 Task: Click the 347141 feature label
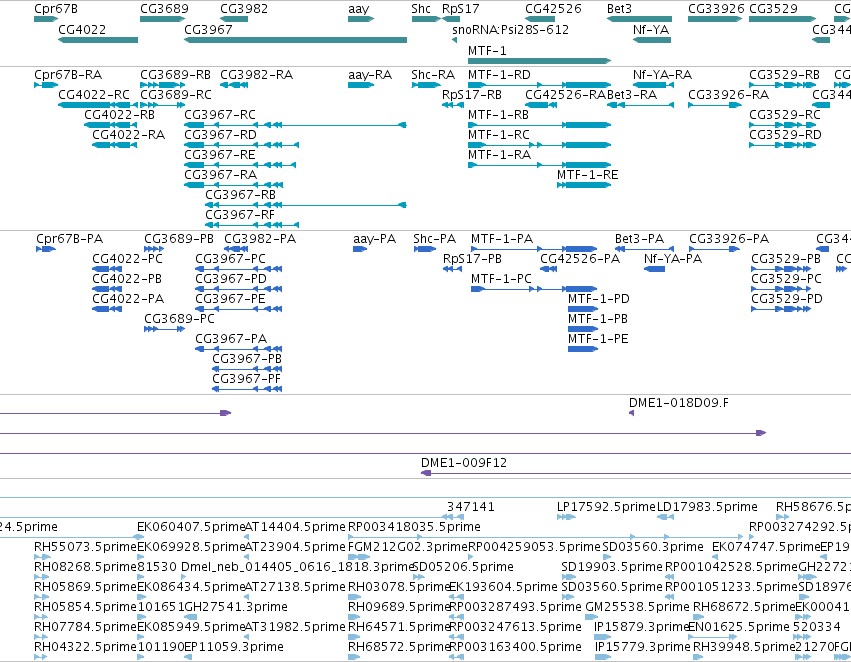(x=471, y=507)
